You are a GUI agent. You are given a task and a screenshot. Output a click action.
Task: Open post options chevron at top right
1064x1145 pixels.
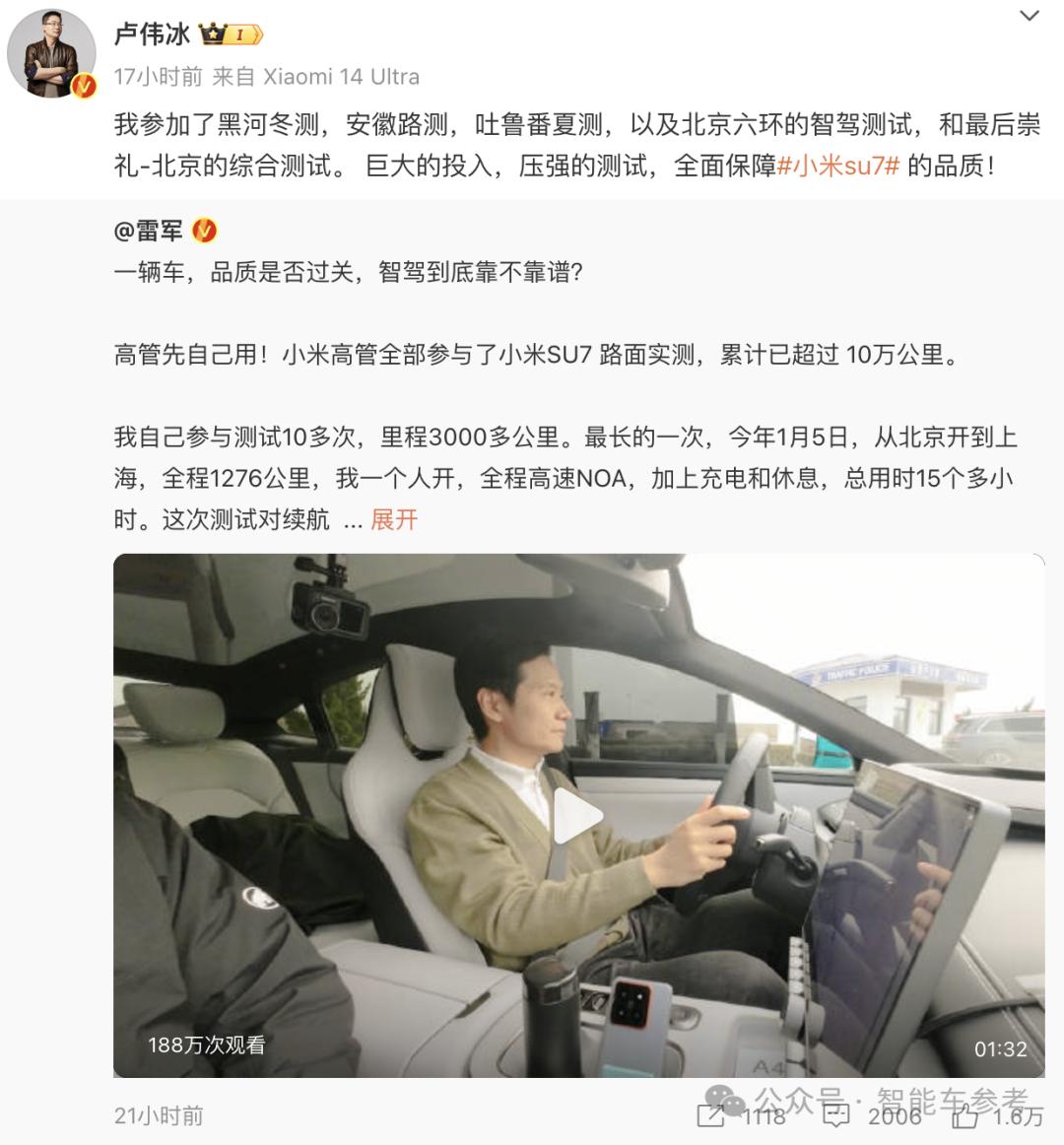(x=1029, y=16)
